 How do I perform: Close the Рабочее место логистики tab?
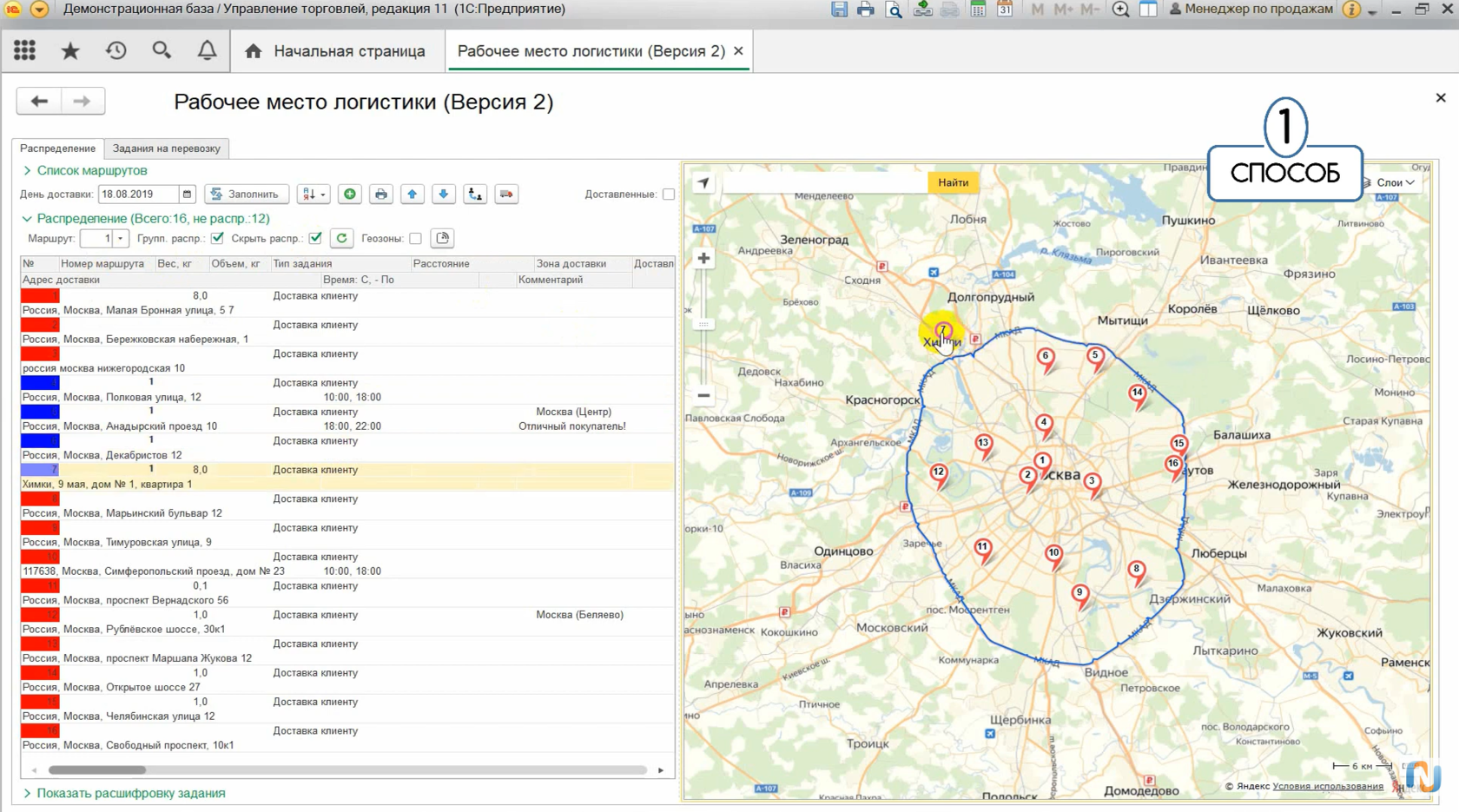738,51
